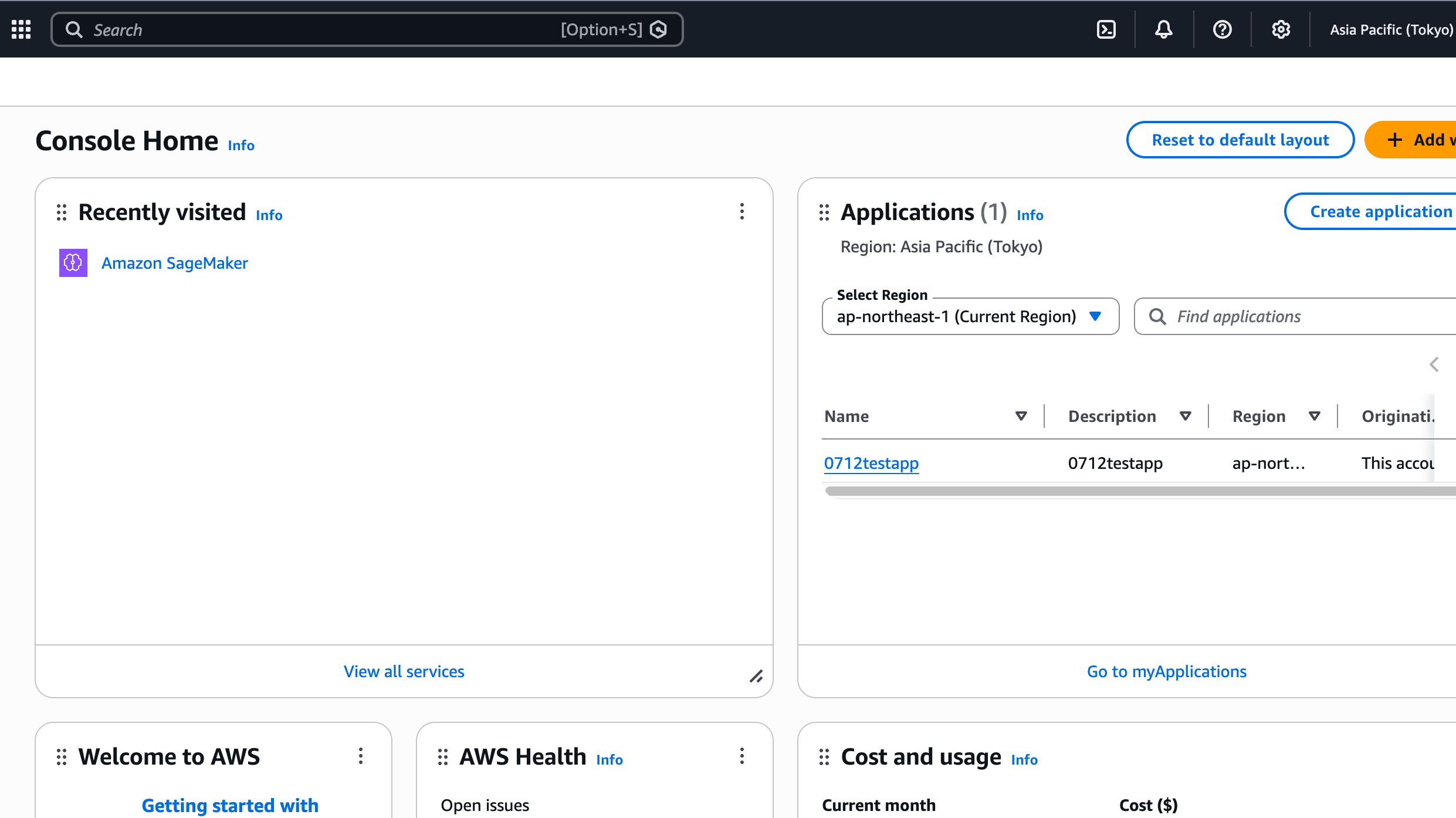
Task: Click the Amazon SageMaker service icon
Action: tap(73, 263)
